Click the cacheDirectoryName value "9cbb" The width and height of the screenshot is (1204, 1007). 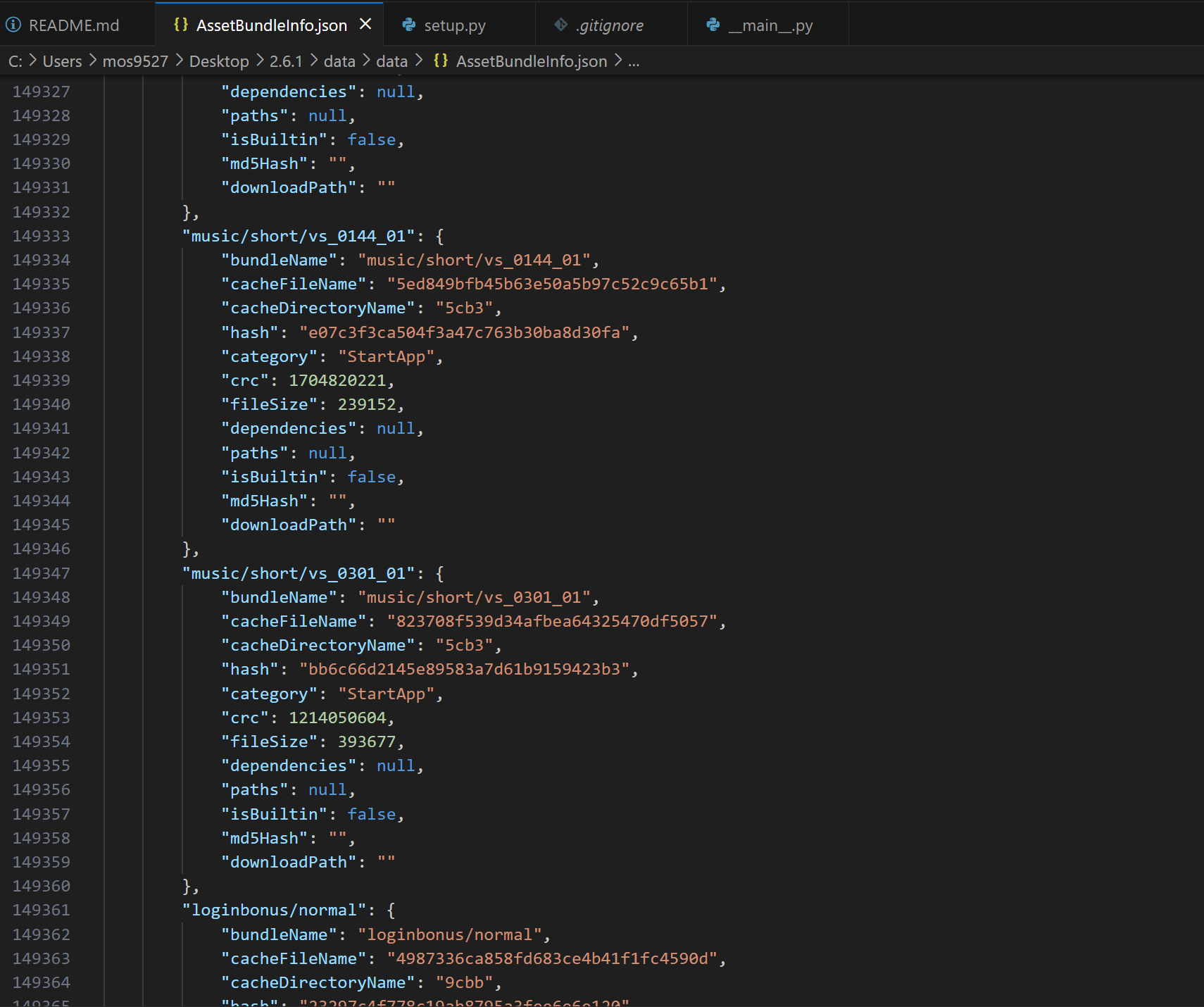465,982
